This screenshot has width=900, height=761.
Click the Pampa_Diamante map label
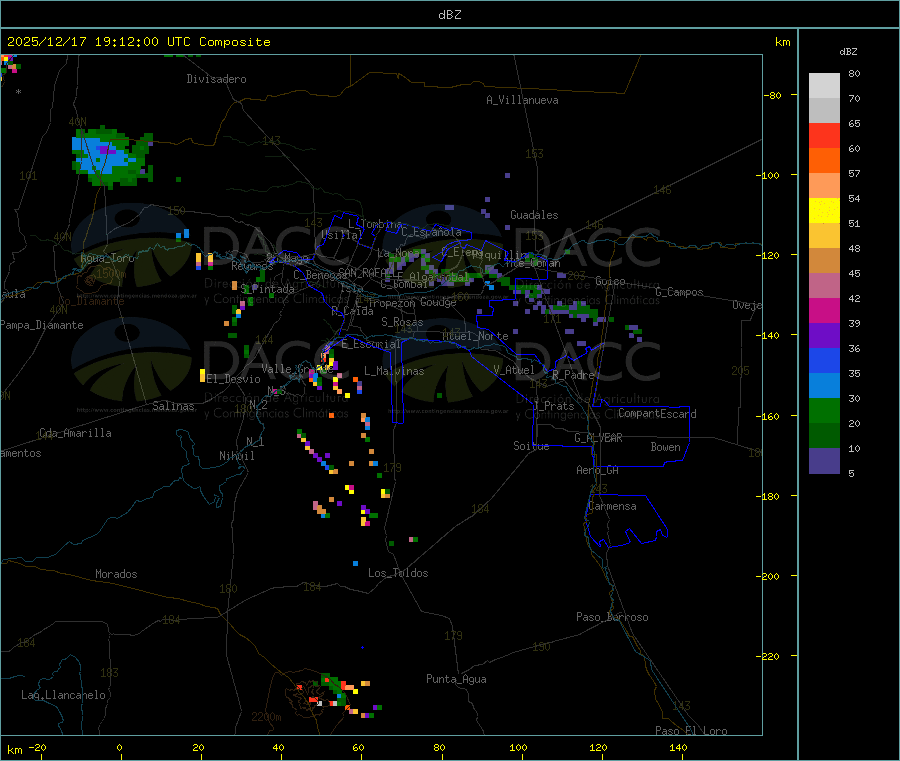point(41,325)
